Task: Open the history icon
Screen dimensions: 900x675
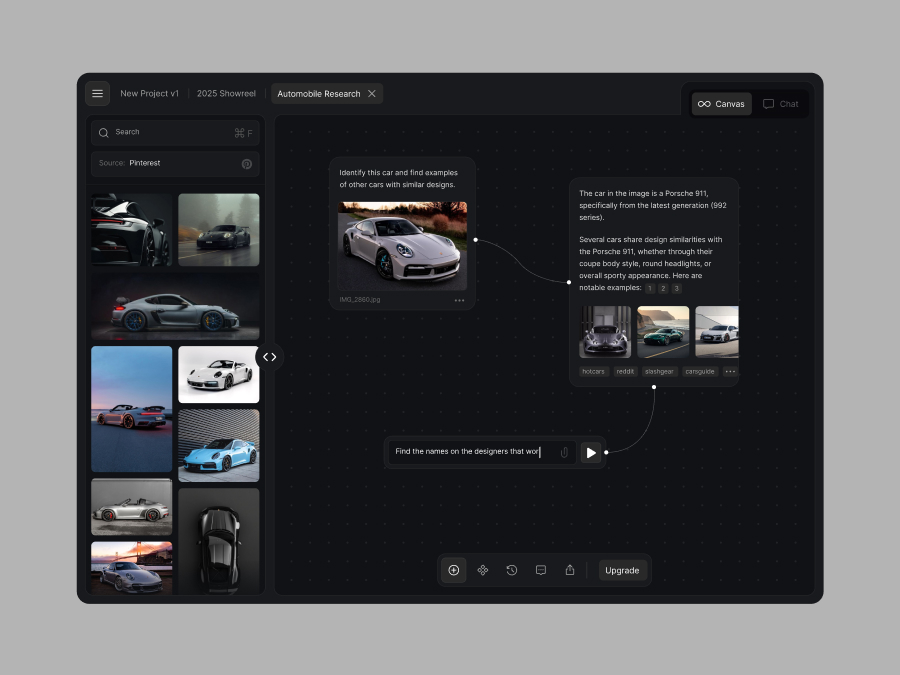Action: [512, 570]
